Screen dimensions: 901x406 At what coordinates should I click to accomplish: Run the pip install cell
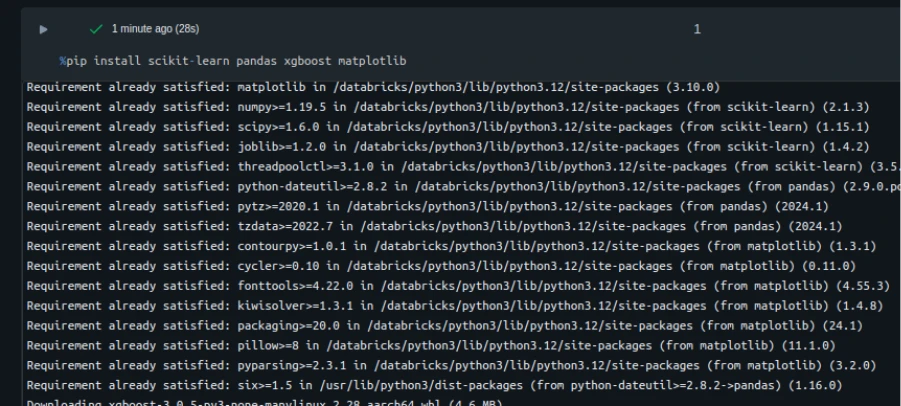[x=43, y=30]
